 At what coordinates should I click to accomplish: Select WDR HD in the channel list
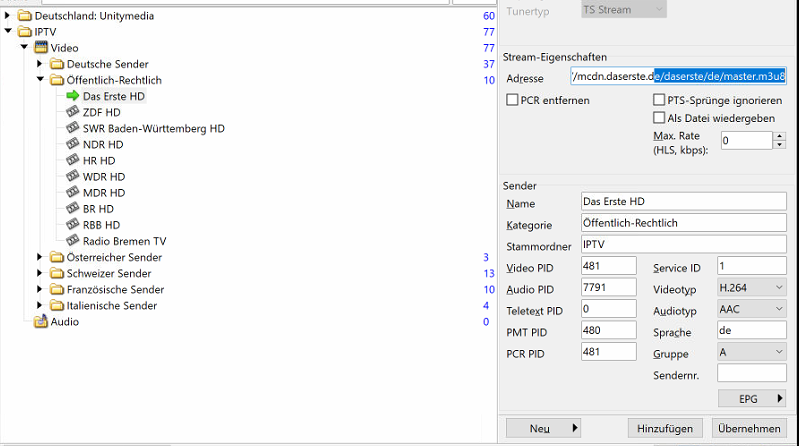(104, 177)
